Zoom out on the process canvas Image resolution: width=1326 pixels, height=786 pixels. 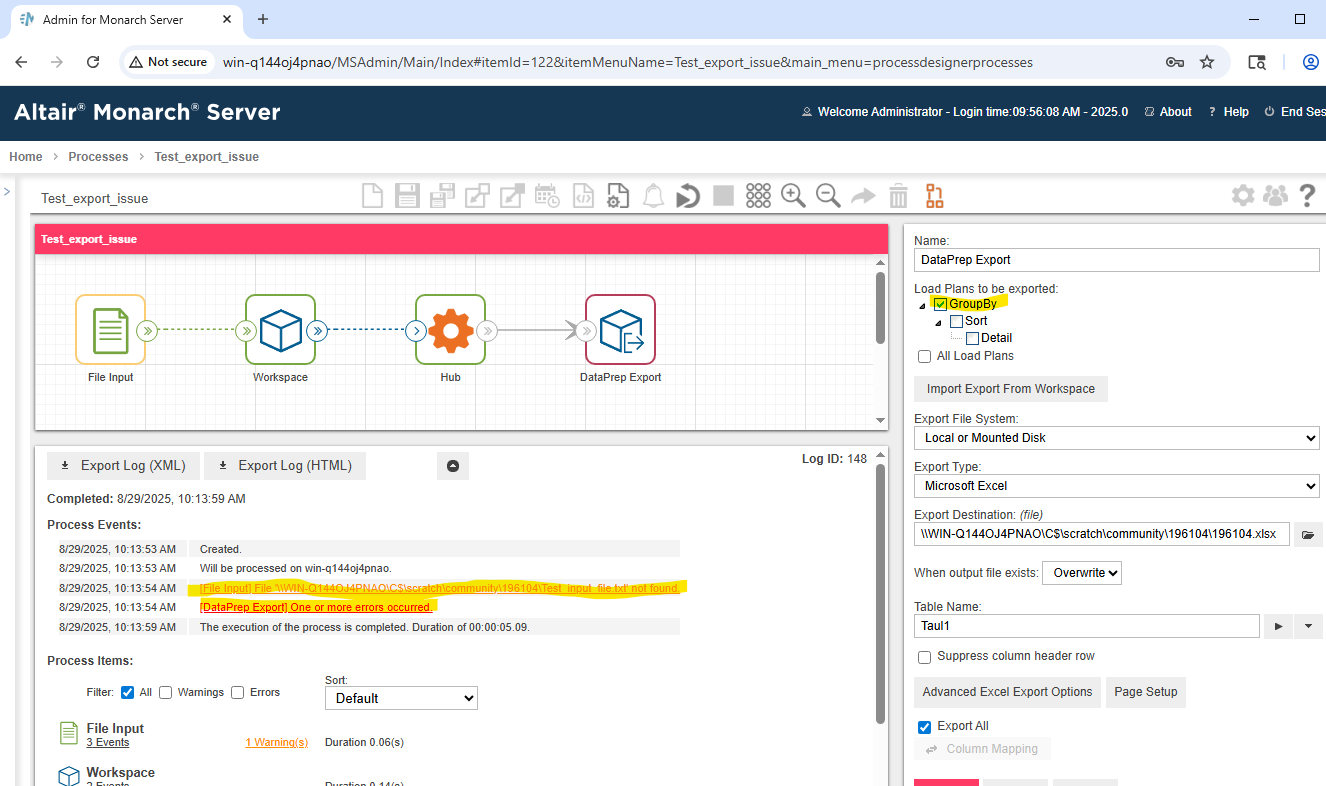point(828,196)
